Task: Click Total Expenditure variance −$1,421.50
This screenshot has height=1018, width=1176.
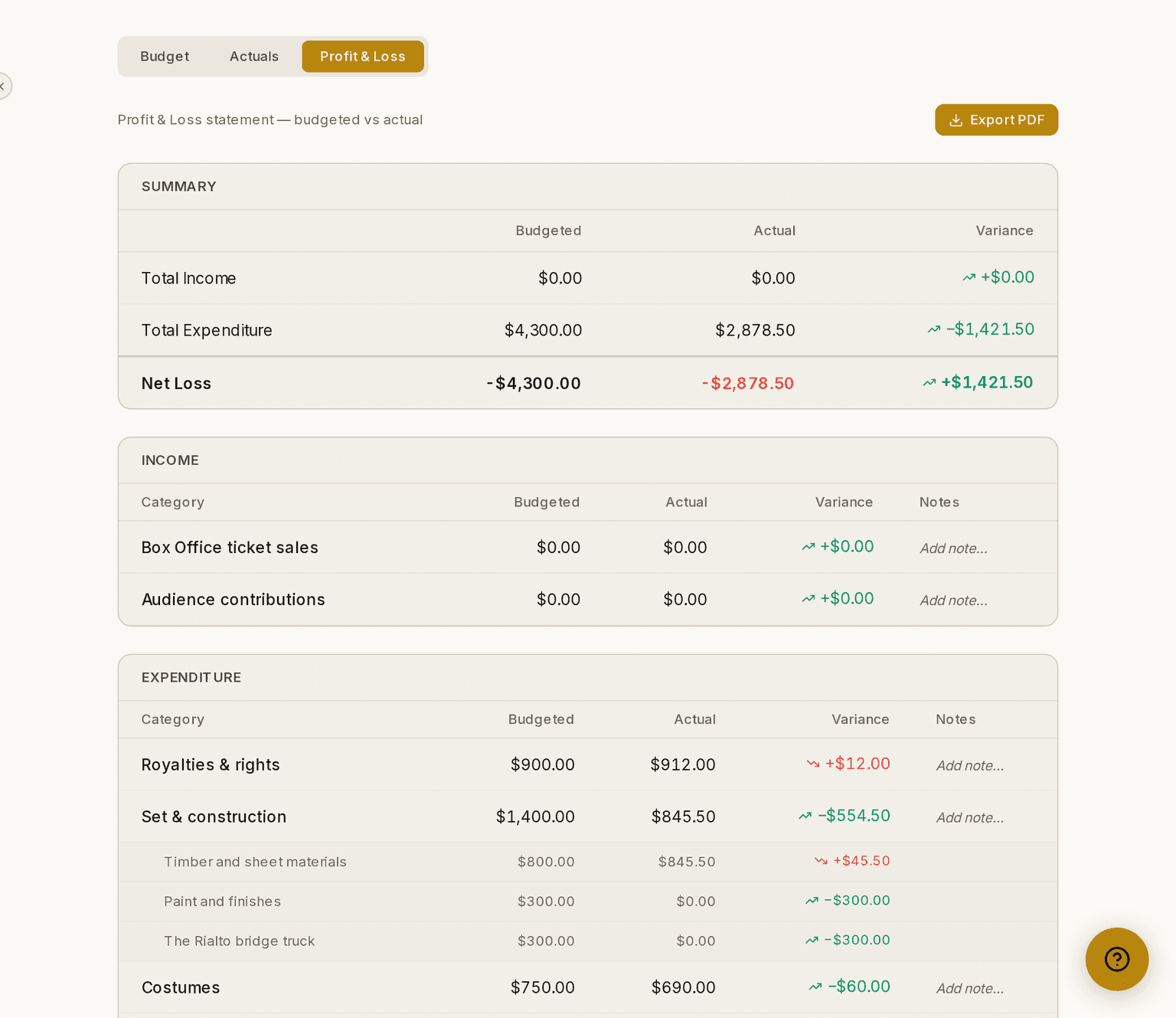Action: tap(981, 329)
